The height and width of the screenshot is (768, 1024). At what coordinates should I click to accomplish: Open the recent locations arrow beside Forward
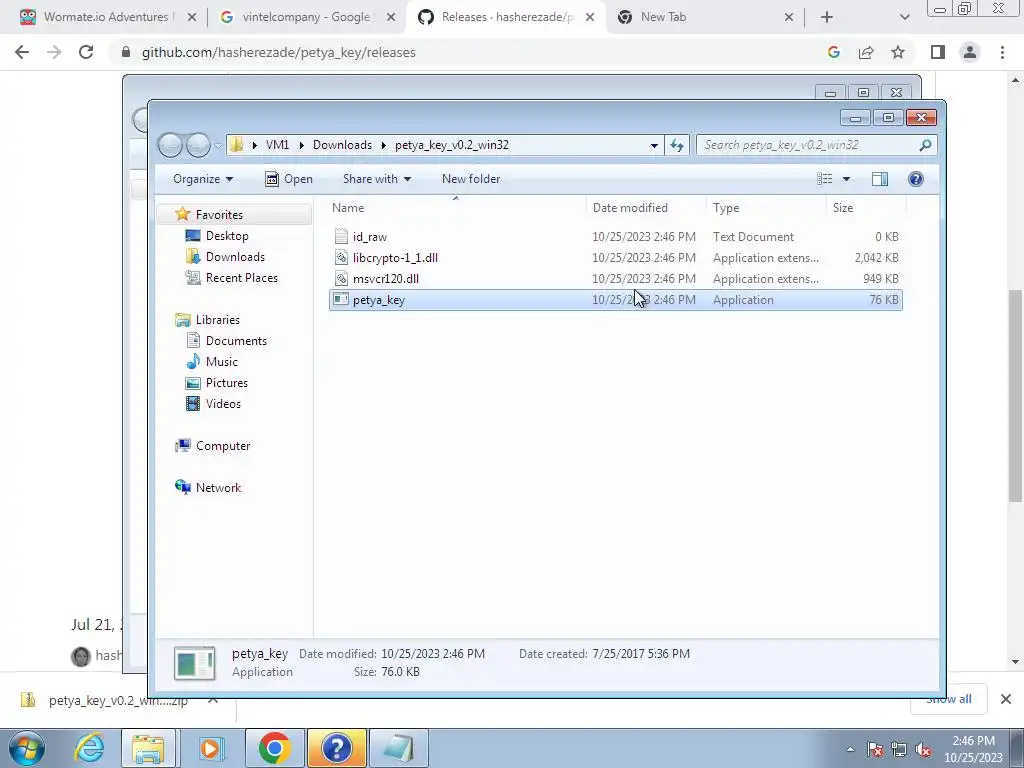(x=218, y=146)
